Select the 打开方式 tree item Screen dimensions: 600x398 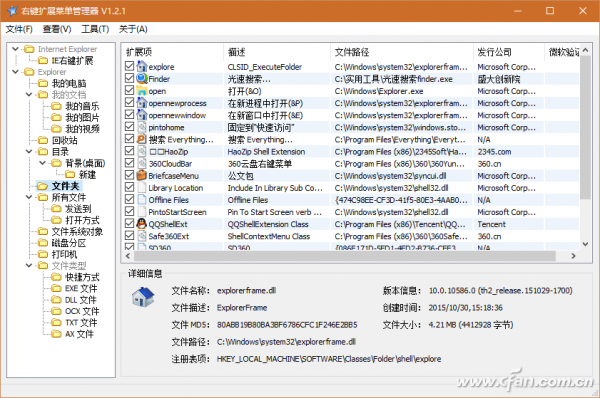pyautogui.click(x=82, y=220)
